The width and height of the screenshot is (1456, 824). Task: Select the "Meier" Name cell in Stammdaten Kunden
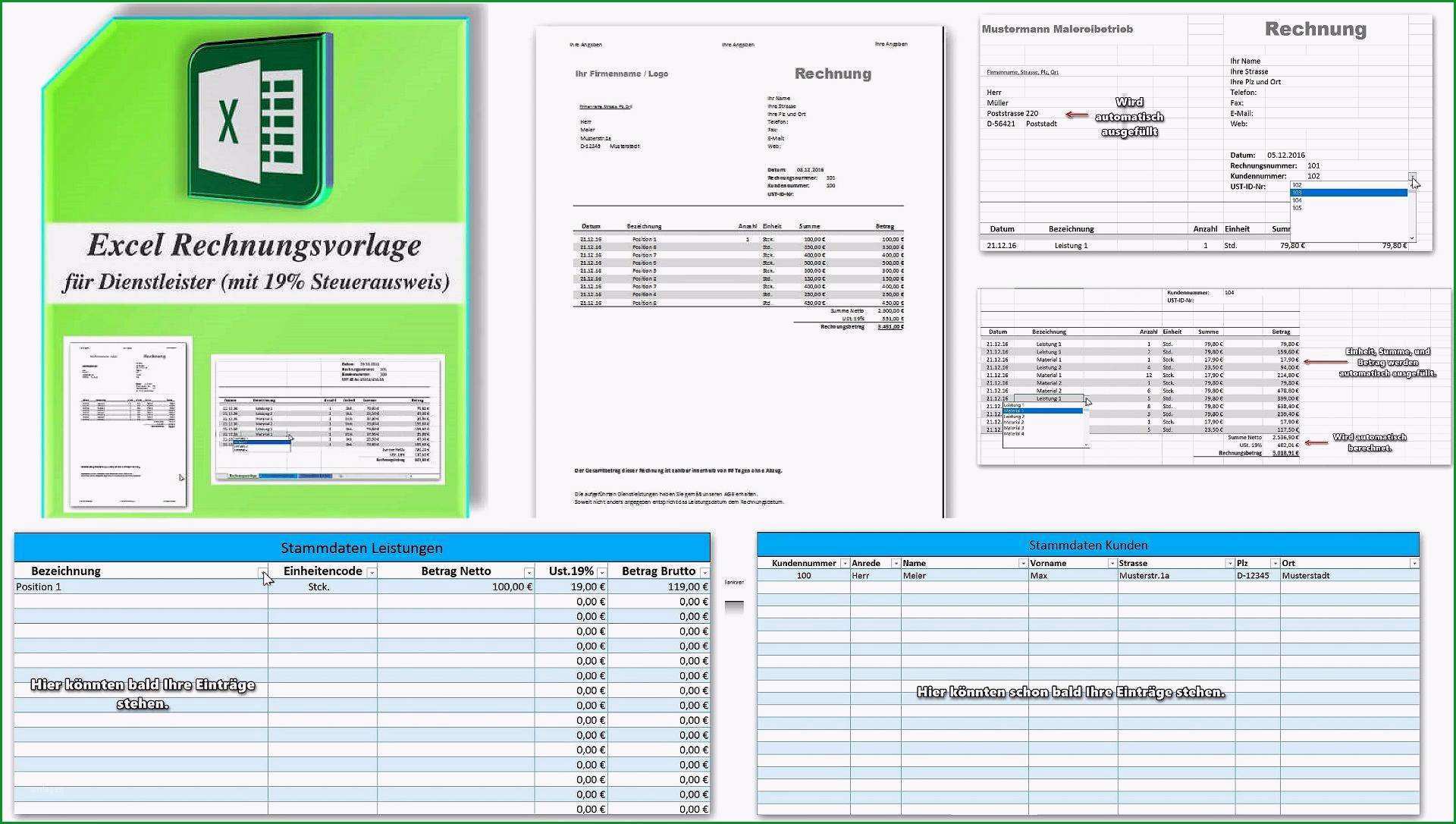[x=965, y=576]
